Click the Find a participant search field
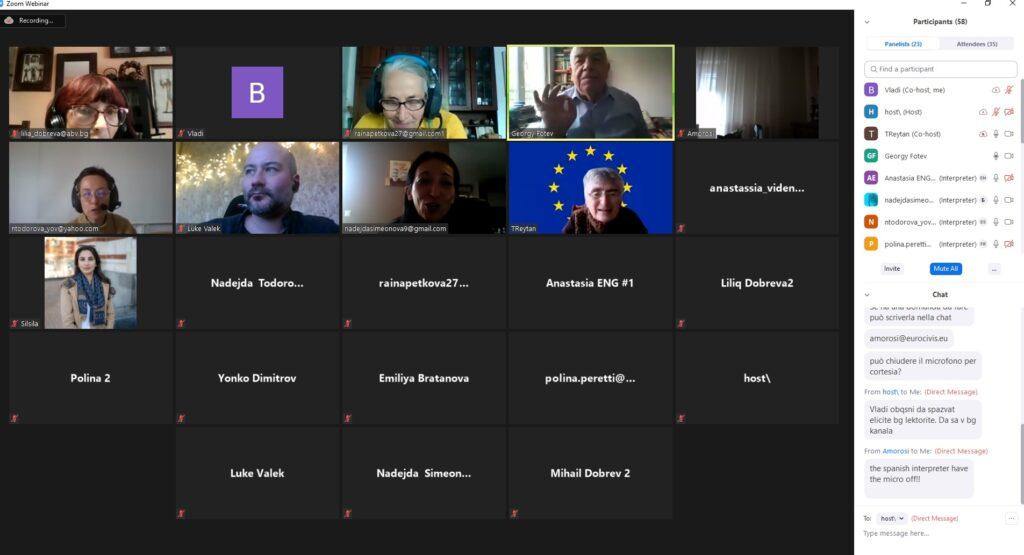 point(940,69)
